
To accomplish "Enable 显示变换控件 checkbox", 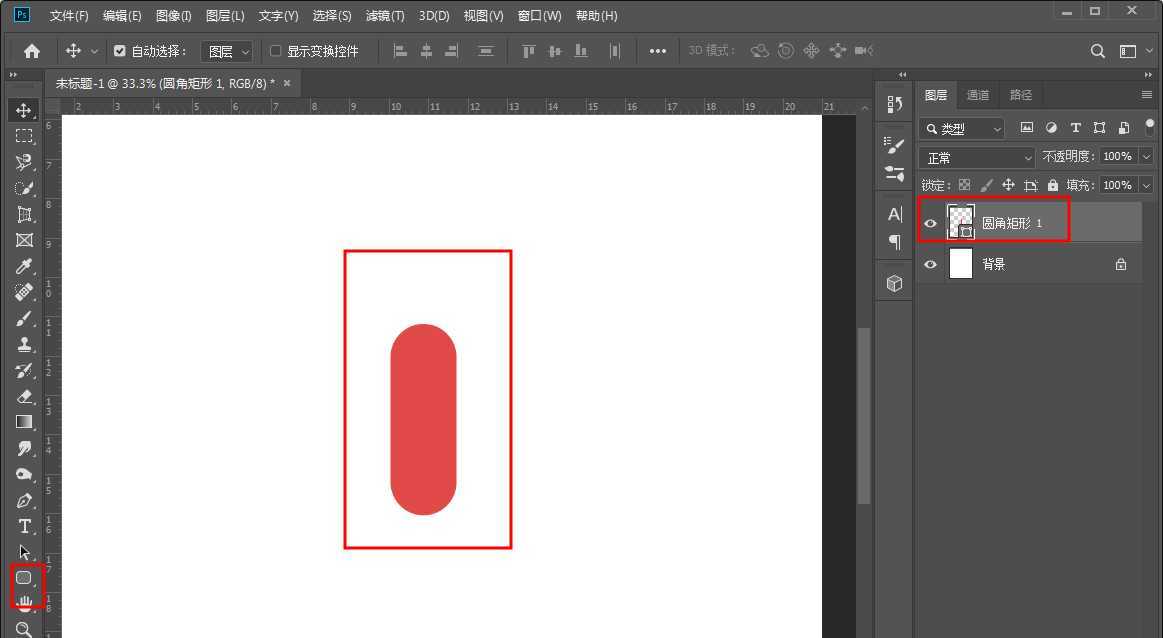I will 276,51.
